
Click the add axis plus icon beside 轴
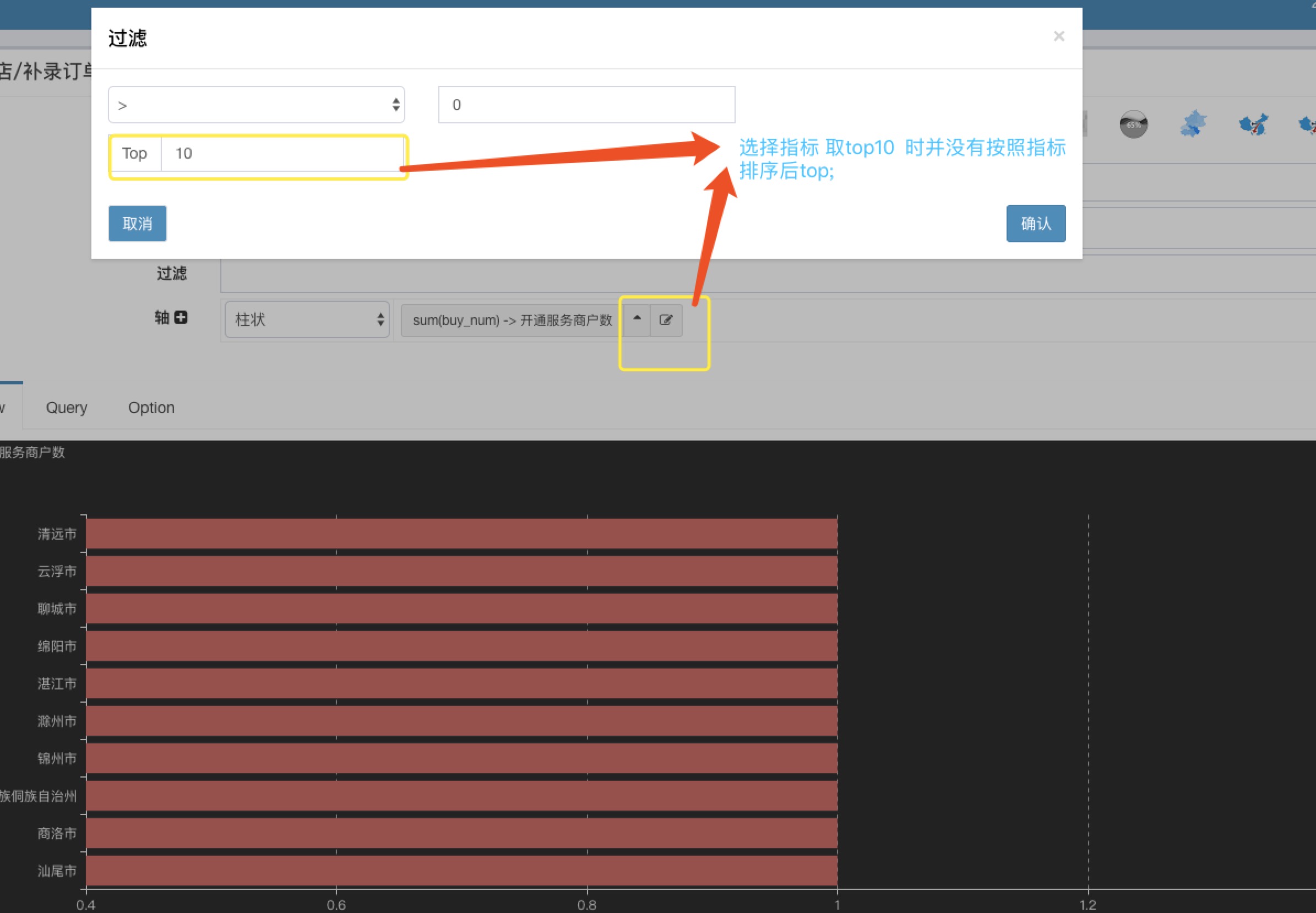(x=180, y=318)
